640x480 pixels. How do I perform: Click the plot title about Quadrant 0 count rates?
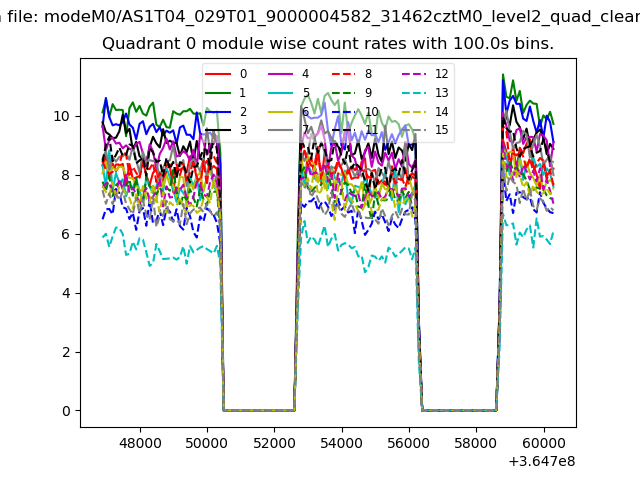tap(328, 44)
